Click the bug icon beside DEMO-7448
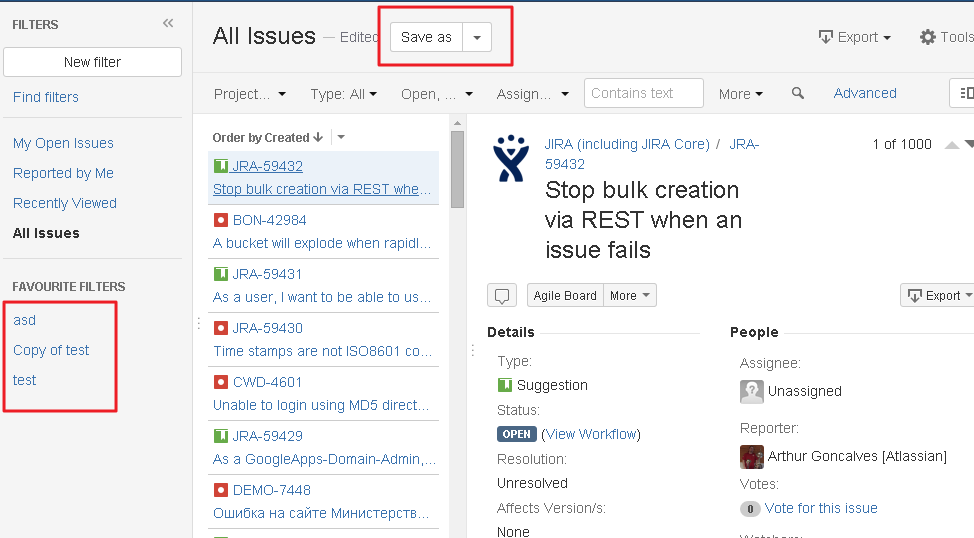The width and height of the screenshot is (974, 538). coord(221,490)
